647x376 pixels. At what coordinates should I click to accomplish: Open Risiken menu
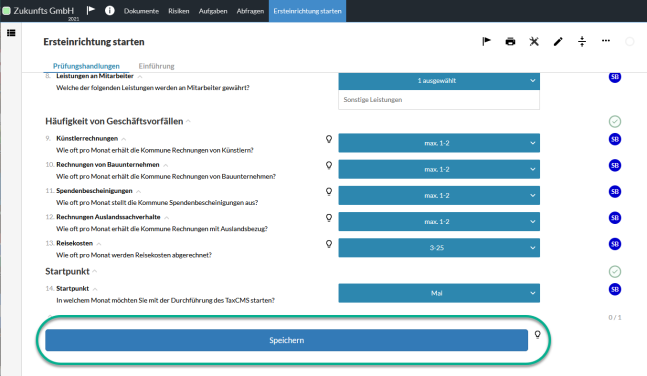point(179,11)
